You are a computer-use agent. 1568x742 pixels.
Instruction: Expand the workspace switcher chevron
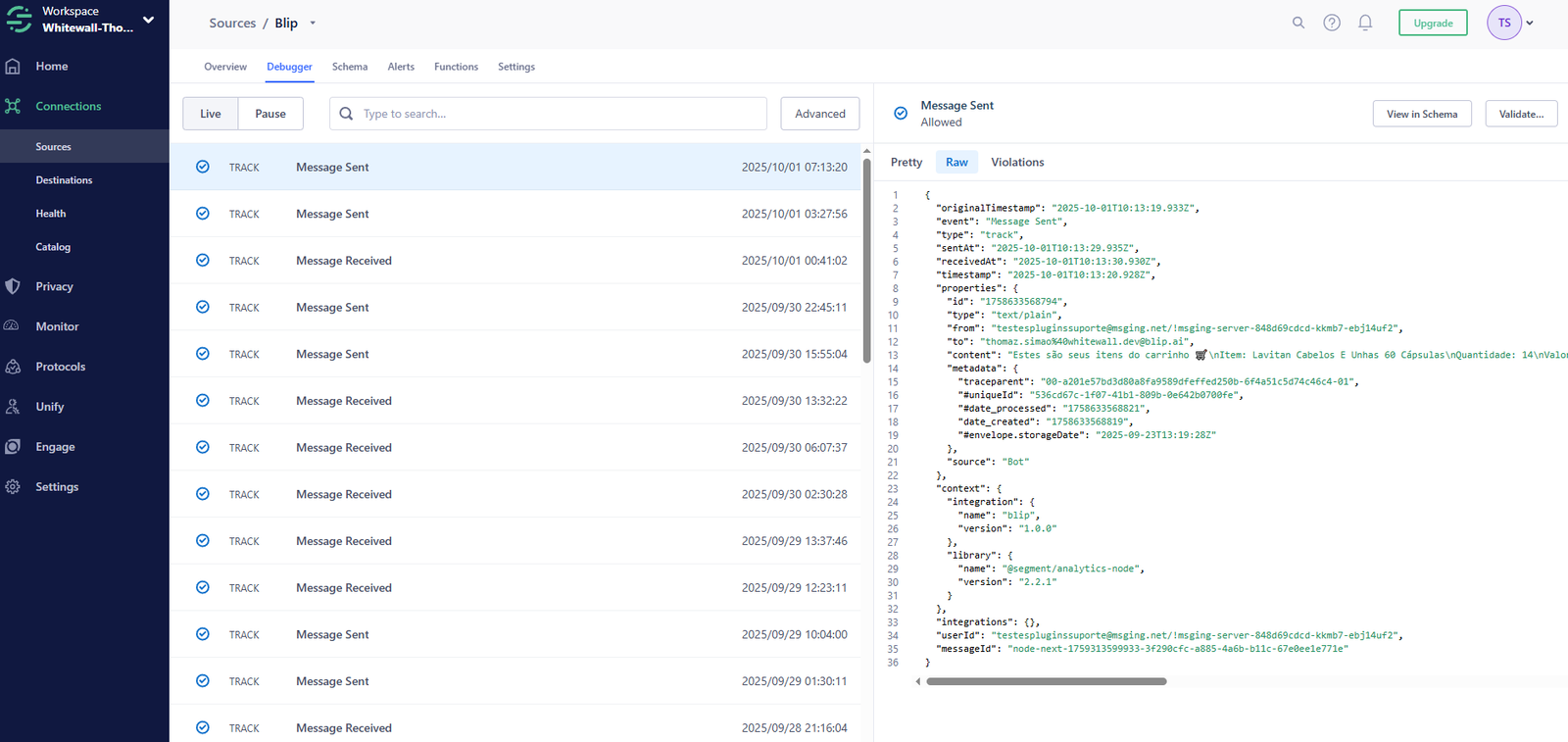[149, 20]
